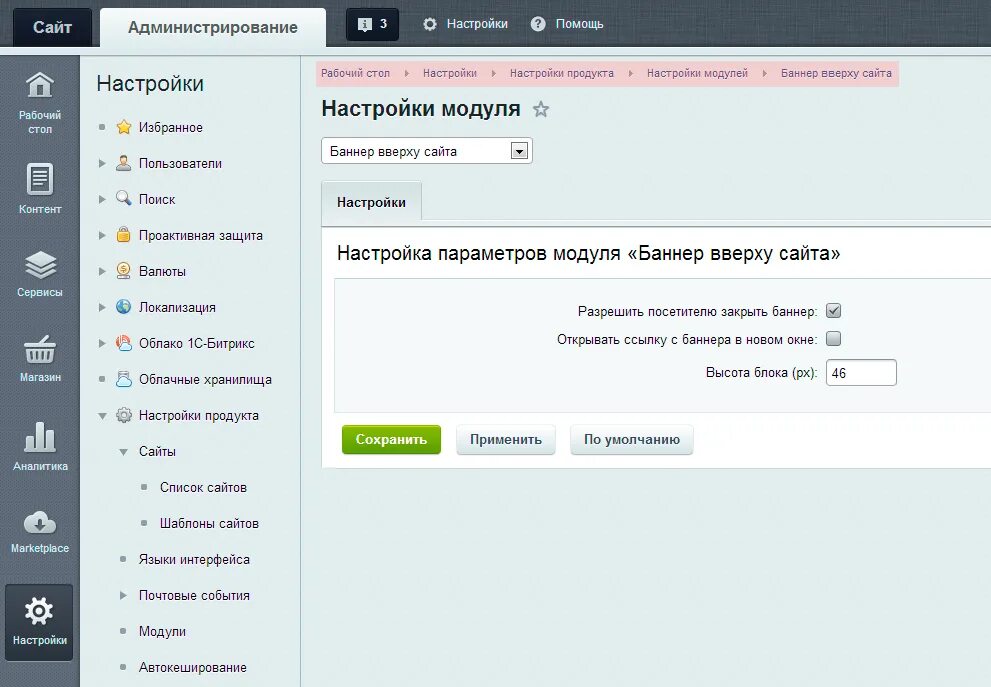
Task: Expand the Поиск tree node arrow
Action: (102, 199)
